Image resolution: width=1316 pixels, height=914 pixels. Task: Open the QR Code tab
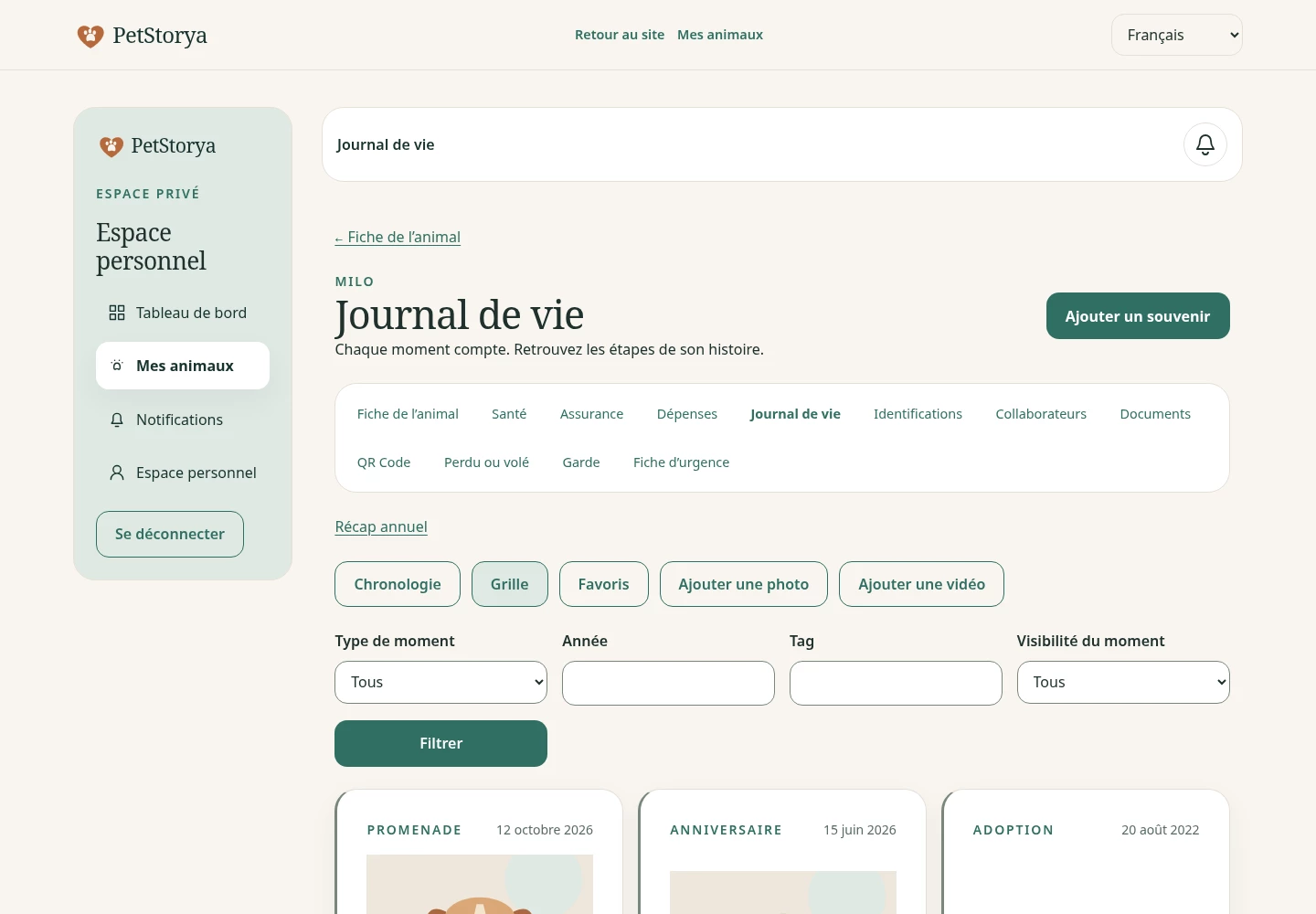tap(384, 462)
